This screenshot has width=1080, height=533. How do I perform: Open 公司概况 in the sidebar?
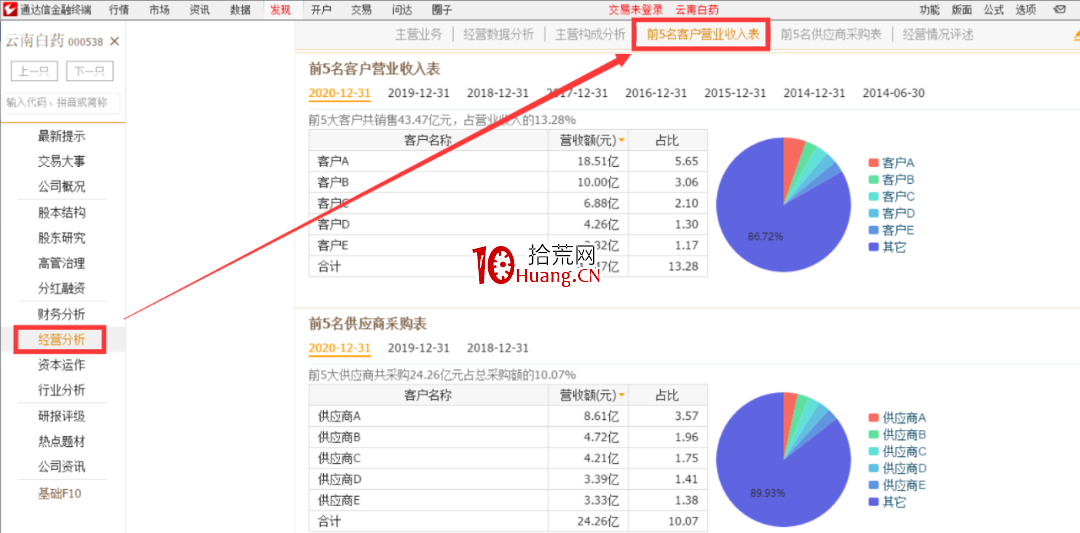coord(62,187)
